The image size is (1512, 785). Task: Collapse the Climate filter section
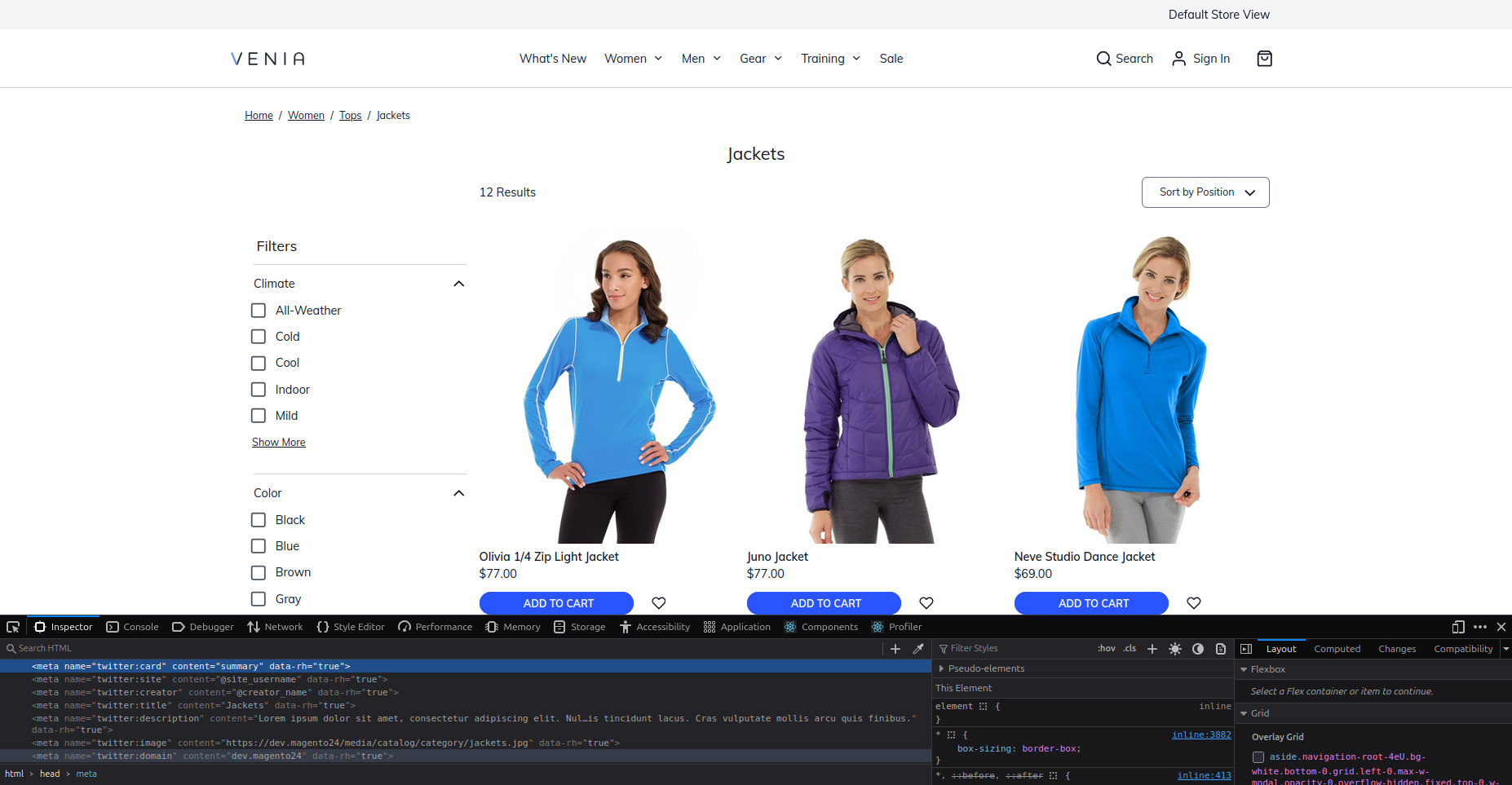[458, 284]
